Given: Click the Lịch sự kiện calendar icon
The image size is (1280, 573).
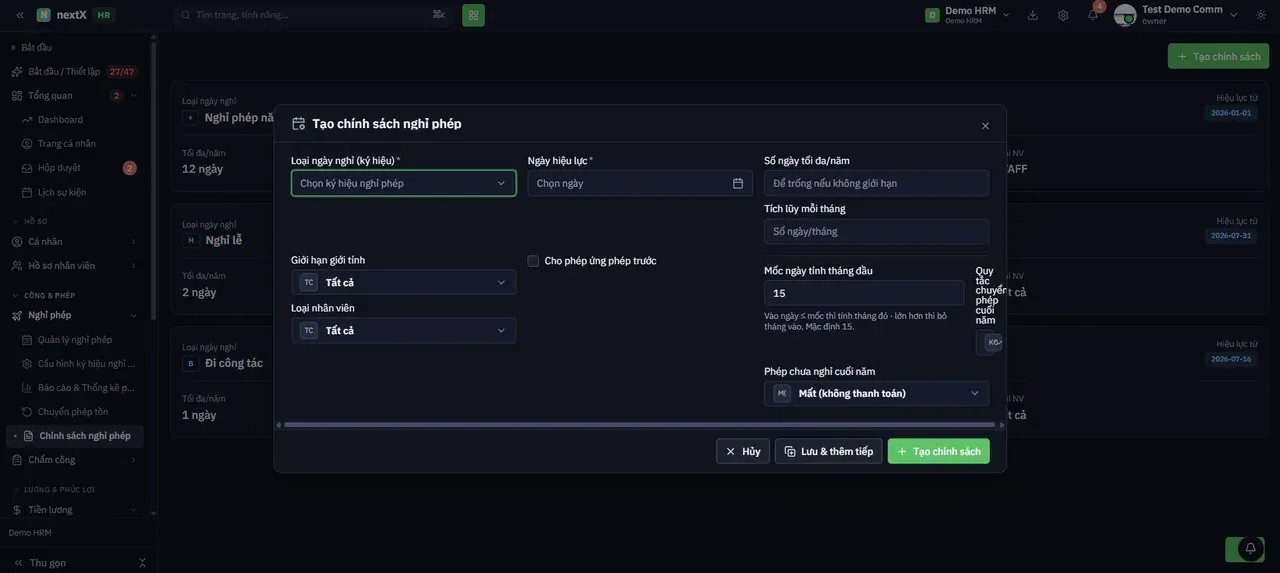Looking at the screenshot, I should (27, 192).
